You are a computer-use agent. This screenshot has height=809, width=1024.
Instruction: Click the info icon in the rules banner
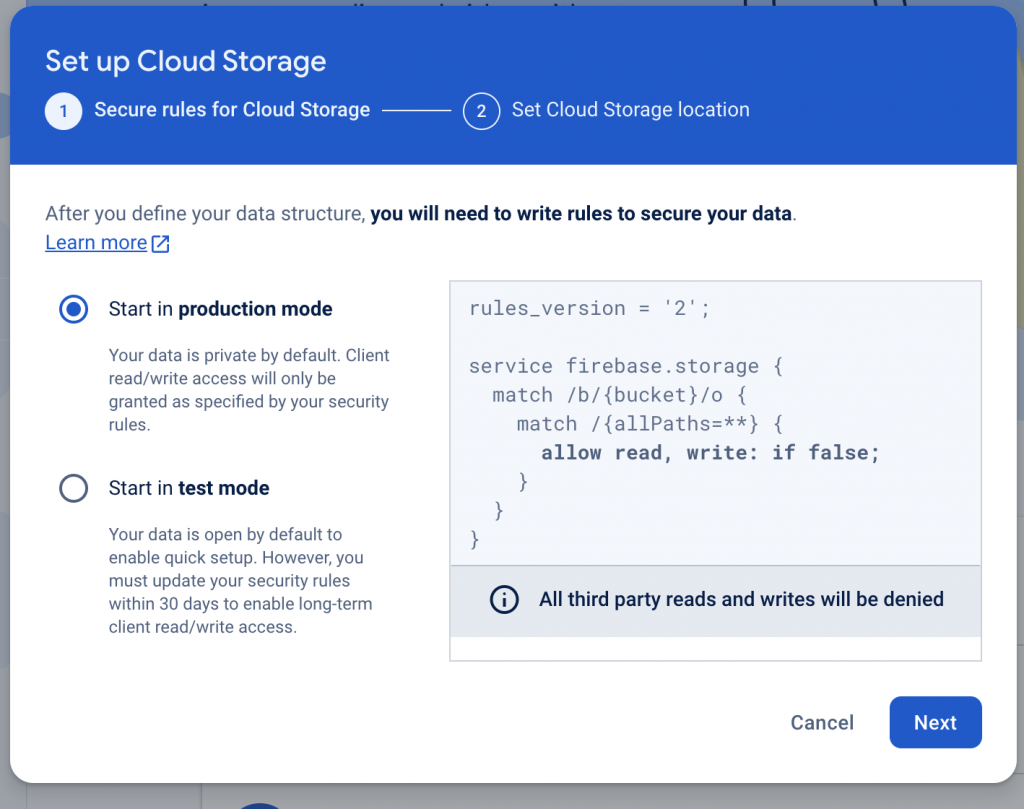504,600
